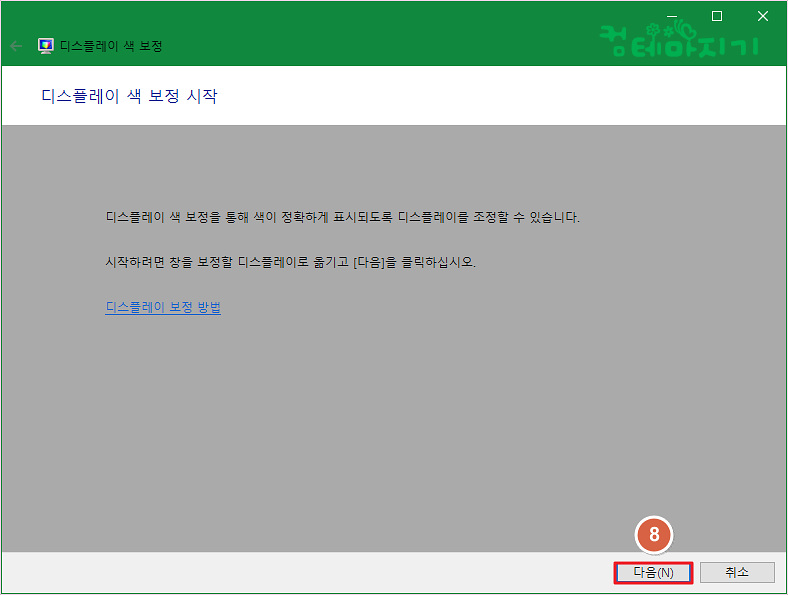
Task: Maximize the 디스플레이 색 보정 window
Action: tap(717, 16)
